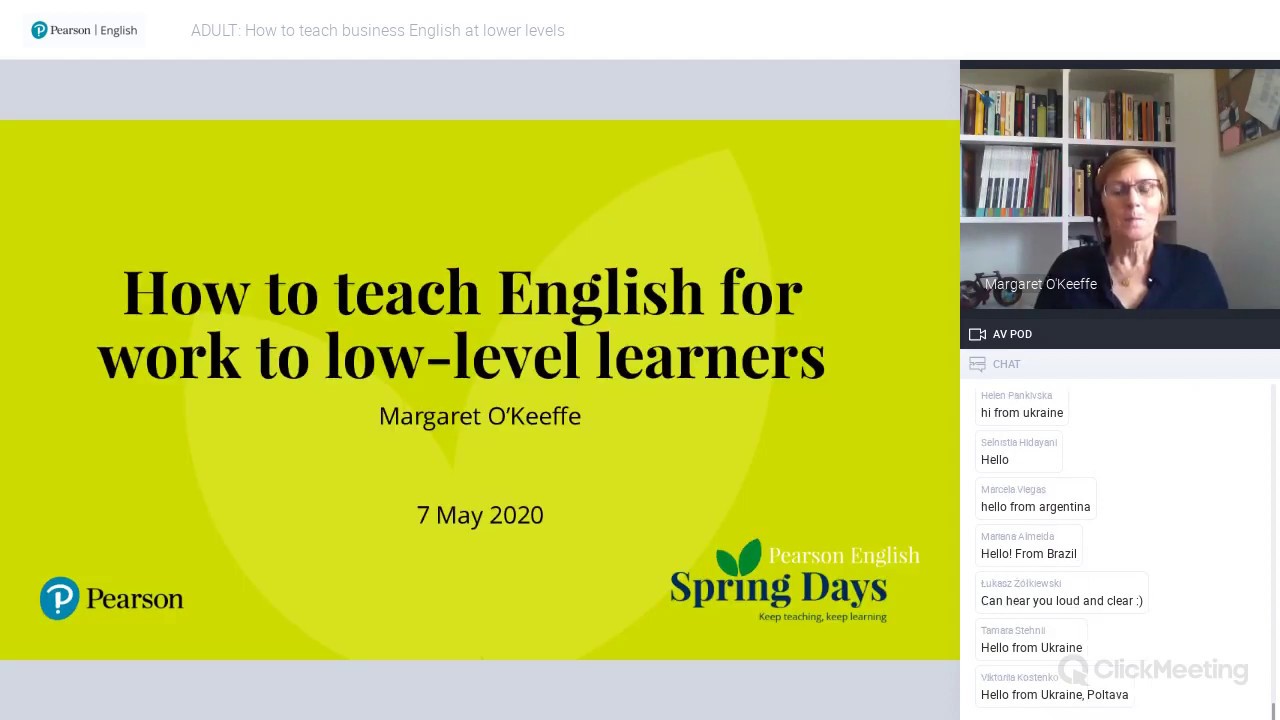This screenshot has height=720, width=1280.
Task: Click the presenter webcam video
Action: [1120, 189]
